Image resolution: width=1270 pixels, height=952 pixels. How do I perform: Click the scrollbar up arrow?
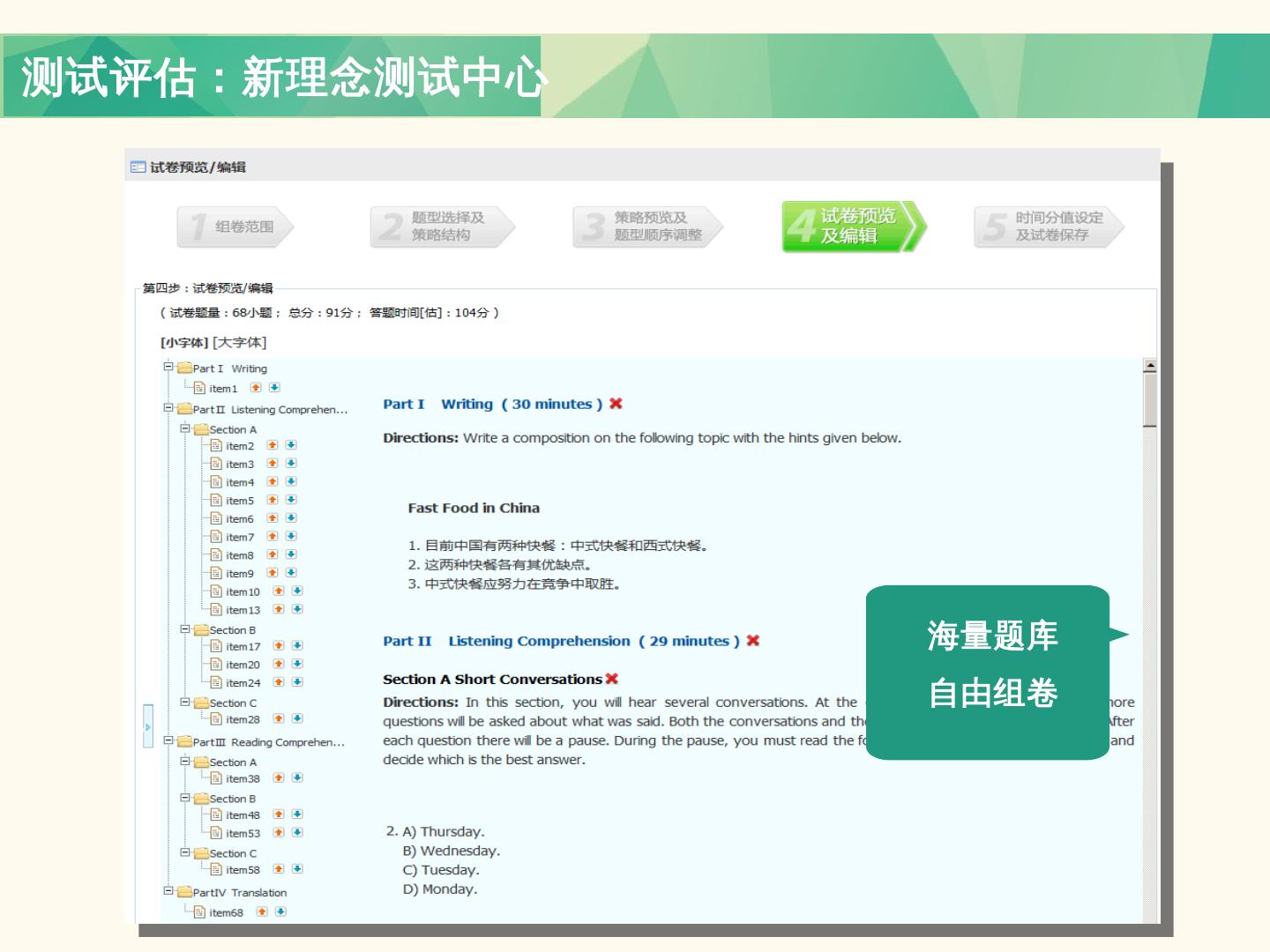pyautogui.click(x=1149, y=366)
